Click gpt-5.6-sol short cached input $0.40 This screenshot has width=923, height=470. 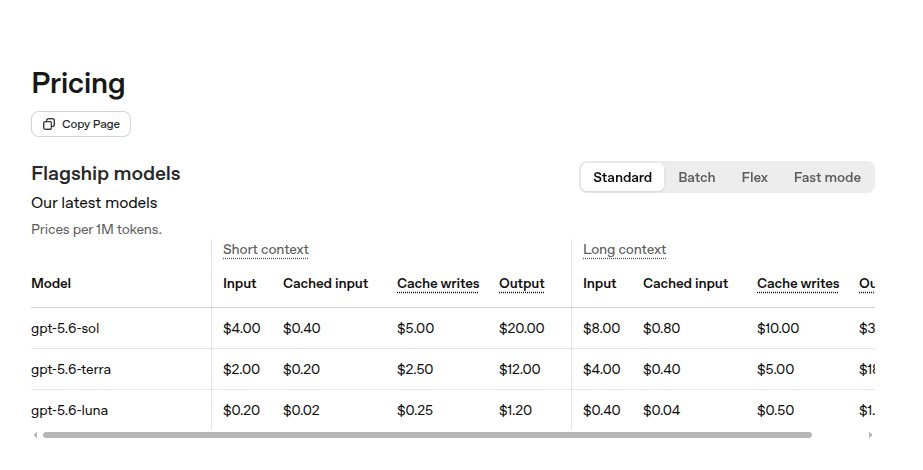[x=301, y=328]
